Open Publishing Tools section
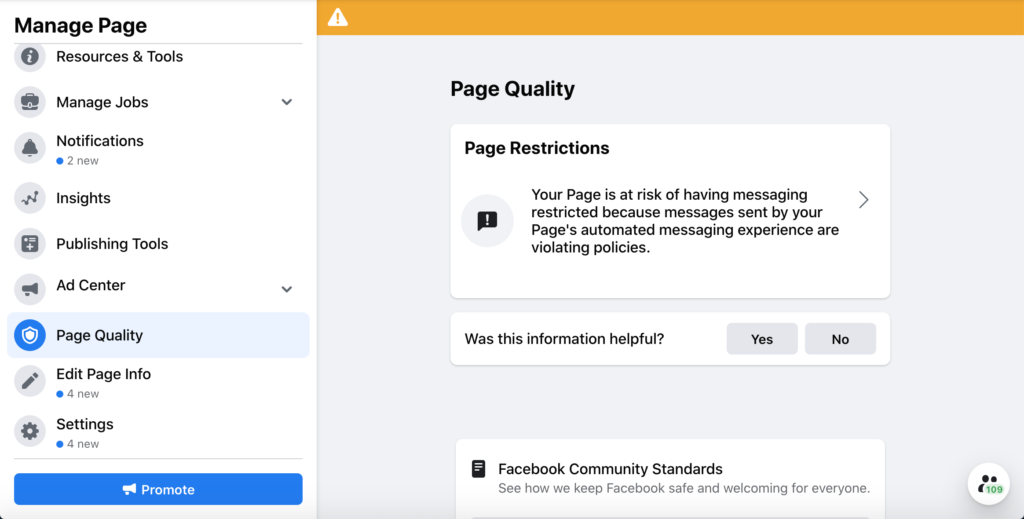 point(112,244)
